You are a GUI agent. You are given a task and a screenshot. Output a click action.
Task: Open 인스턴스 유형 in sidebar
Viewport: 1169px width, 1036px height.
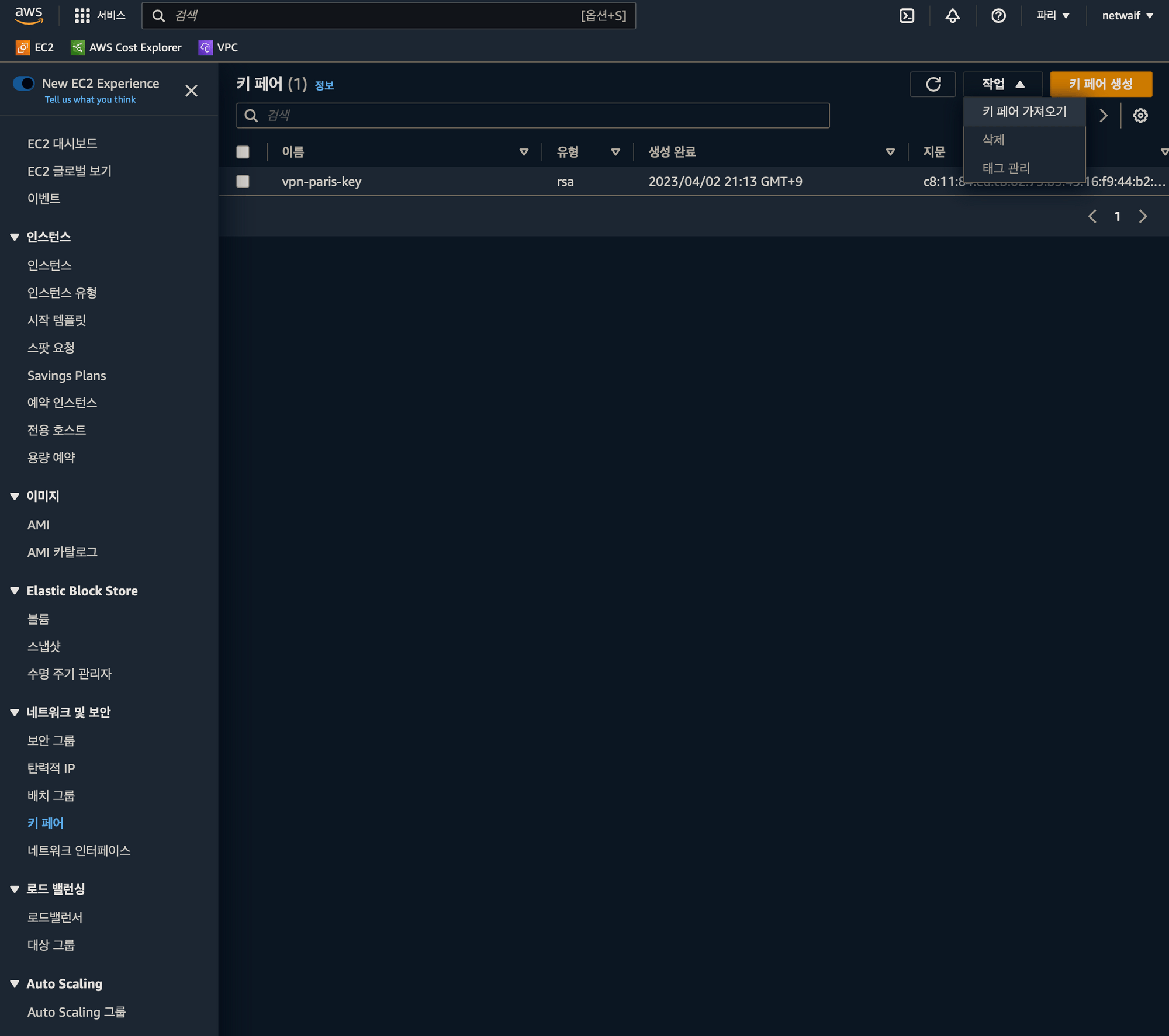click(62, 293)
